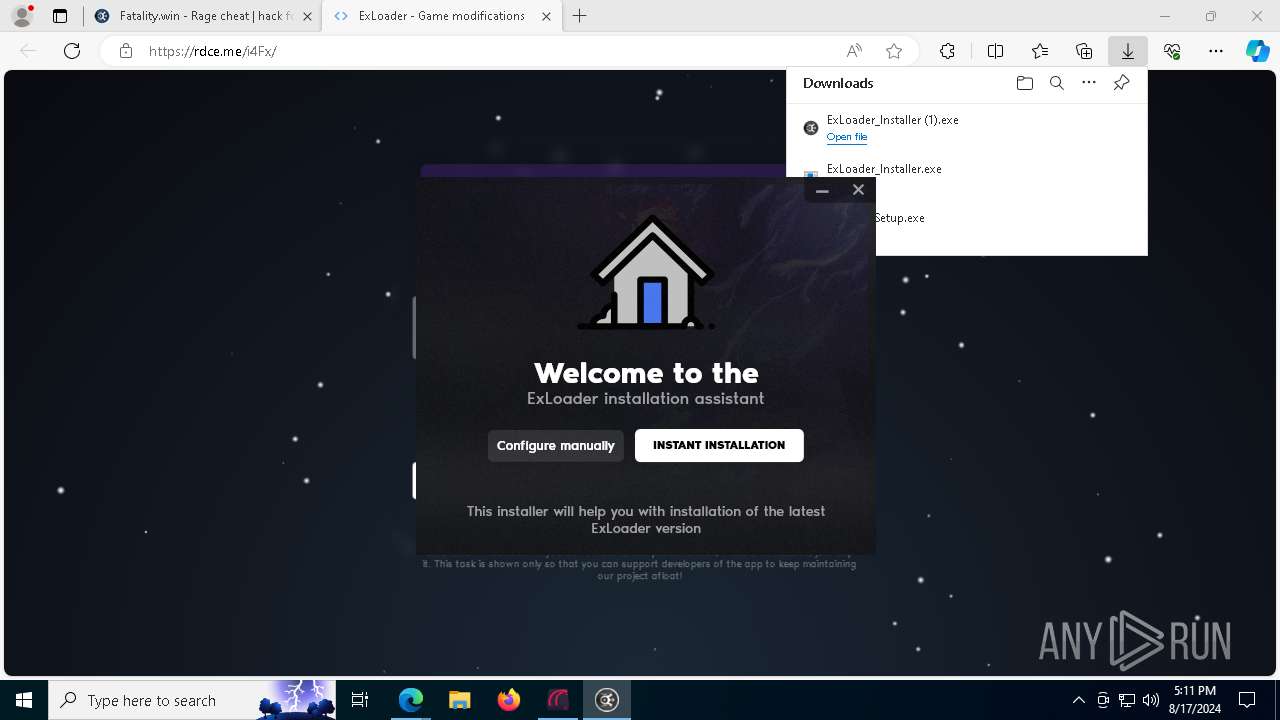
Task: Open network status tray icon
Action: [x=1127, y=700]
